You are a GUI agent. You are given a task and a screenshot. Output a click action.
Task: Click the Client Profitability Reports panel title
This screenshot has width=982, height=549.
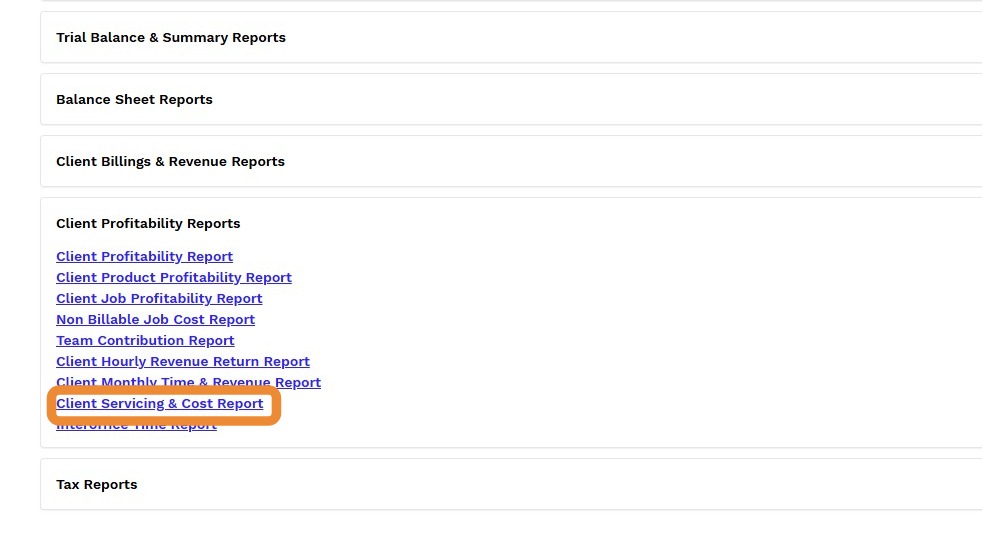point(148,224)
